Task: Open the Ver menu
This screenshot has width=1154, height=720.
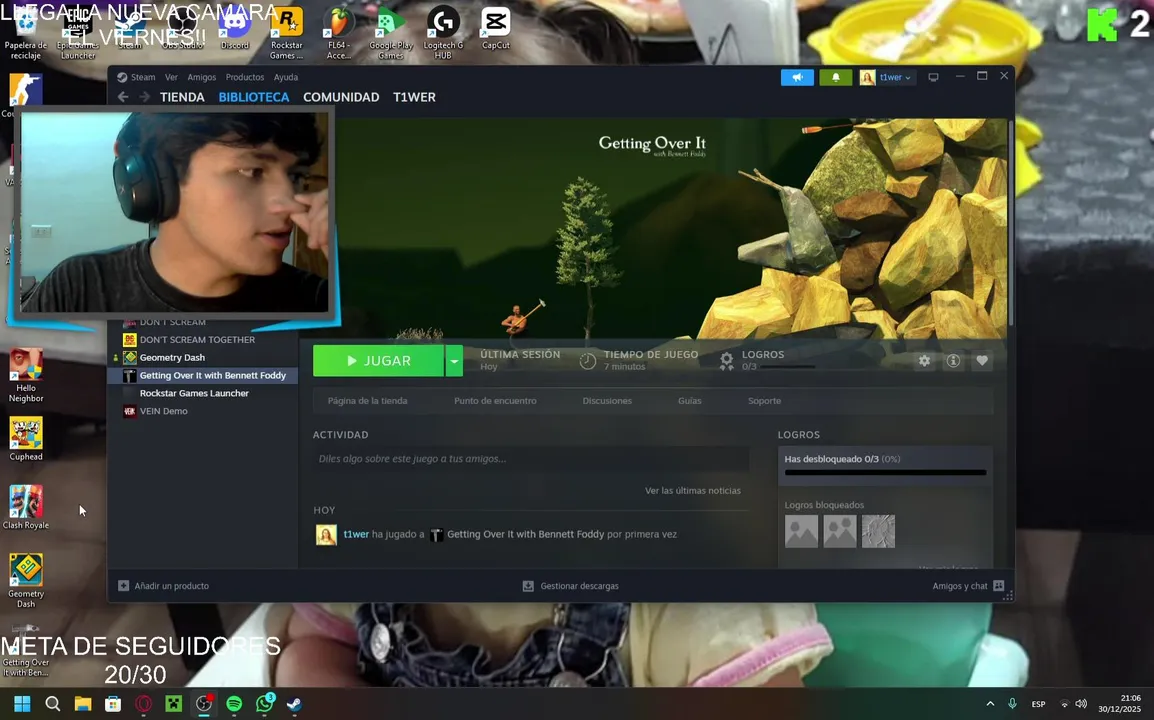Action: (171, 77)
